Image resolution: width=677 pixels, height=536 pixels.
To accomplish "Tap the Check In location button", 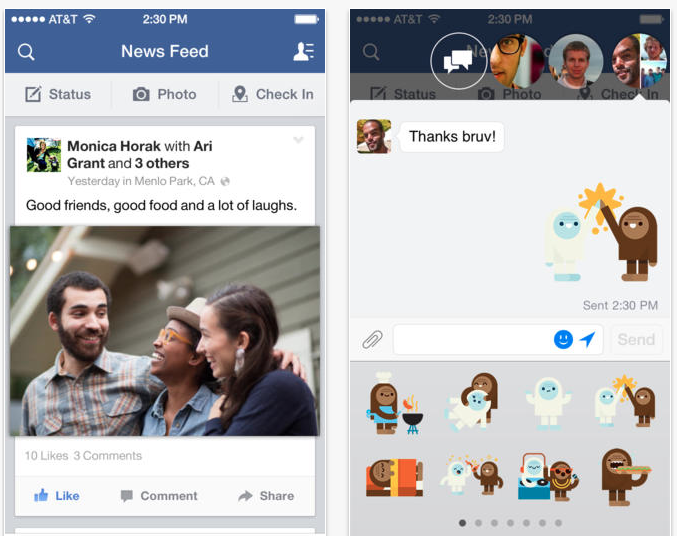I will (x=272, y=94).
